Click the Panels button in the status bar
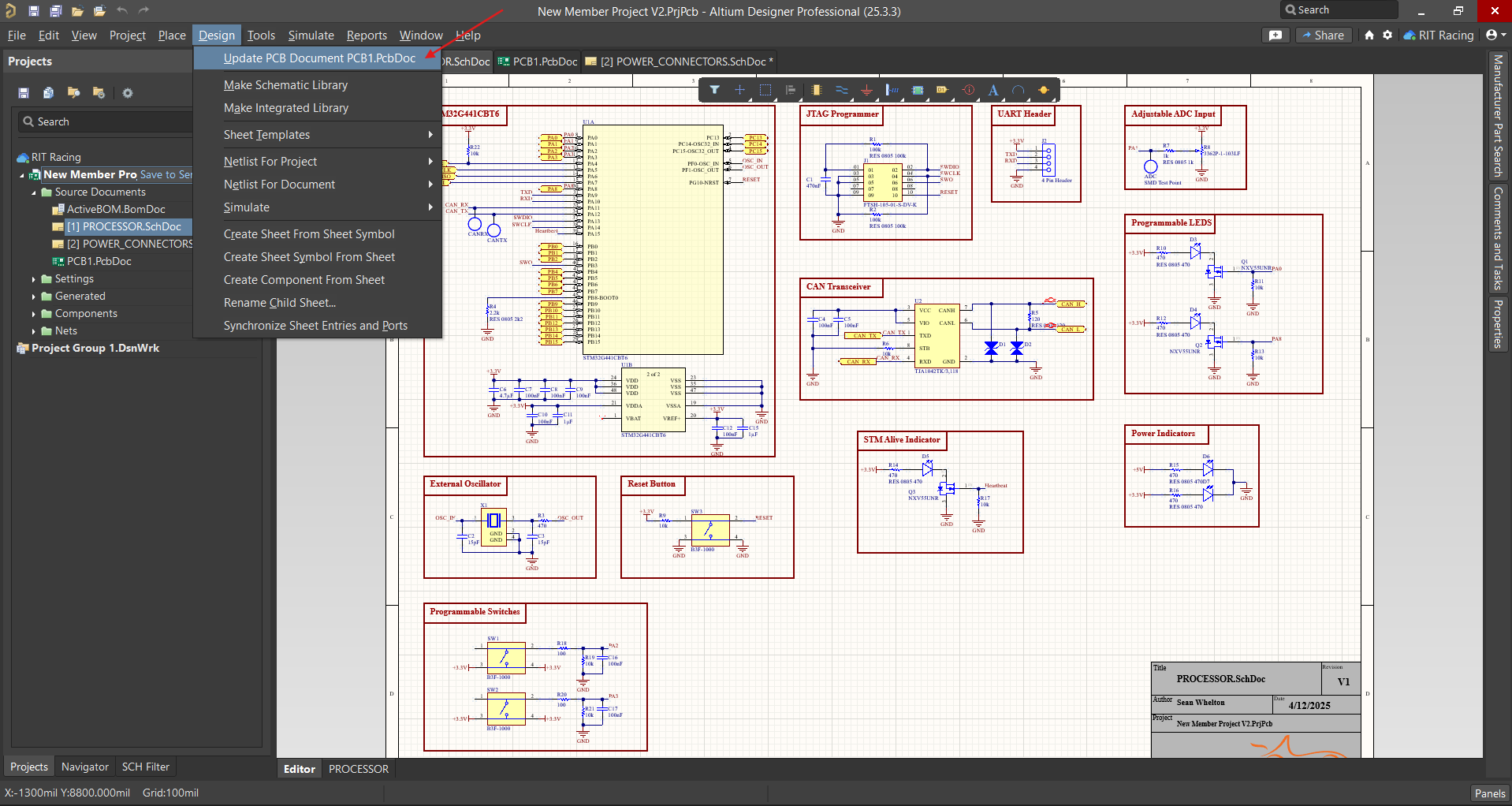Screen dimensions: 1512x806 (x=1490, y=793)
